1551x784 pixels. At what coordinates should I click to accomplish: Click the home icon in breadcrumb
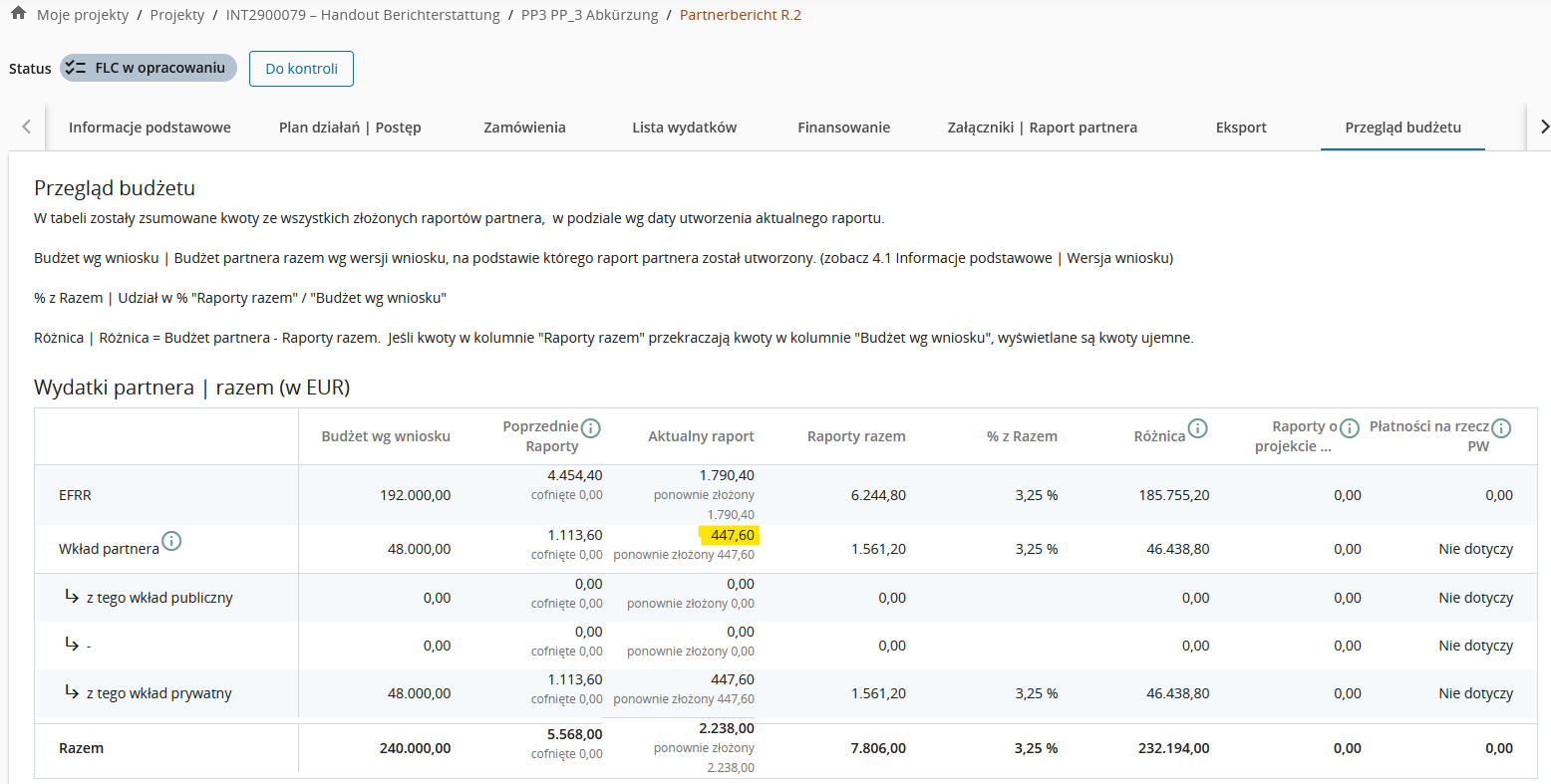pyautogui.click(x=18, y=14)
